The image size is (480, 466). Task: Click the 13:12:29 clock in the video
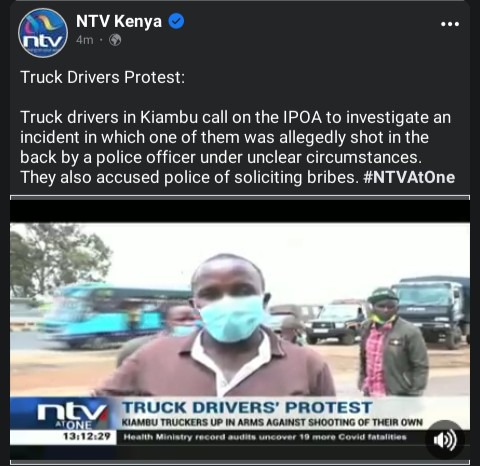click(87, 436)
